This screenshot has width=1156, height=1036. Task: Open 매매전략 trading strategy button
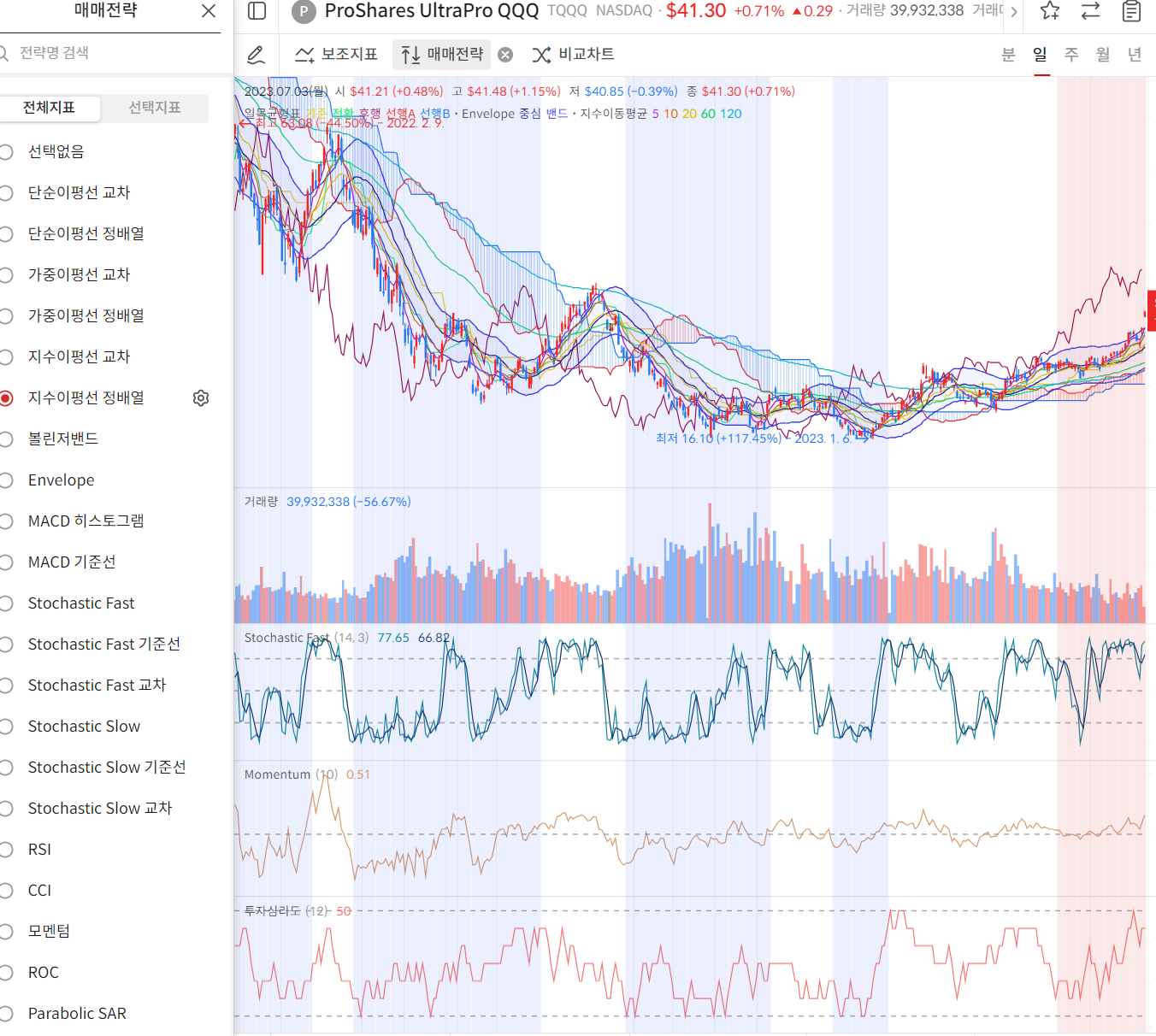pyautogui.click(x=442, y=55)
